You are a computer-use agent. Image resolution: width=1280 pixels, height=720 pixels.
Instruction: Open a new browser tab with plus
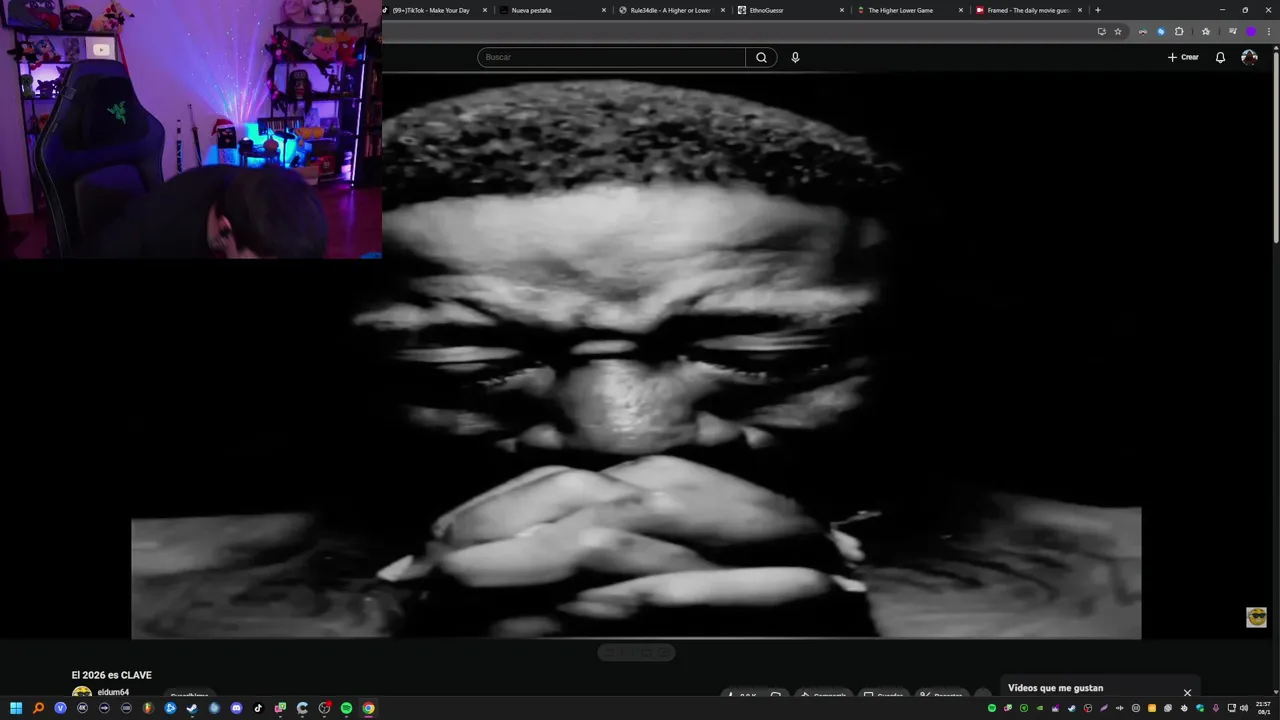[1098, 10]
